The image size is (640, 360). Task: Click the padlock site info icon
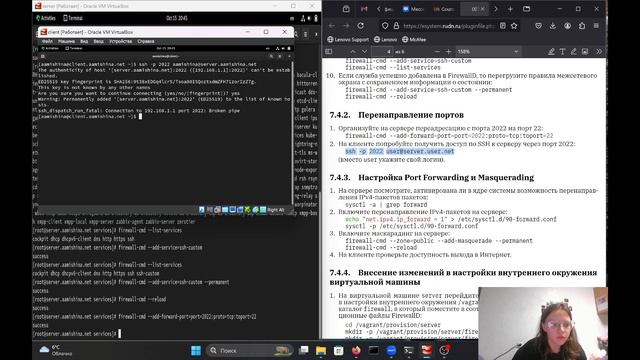pos(396,26)
